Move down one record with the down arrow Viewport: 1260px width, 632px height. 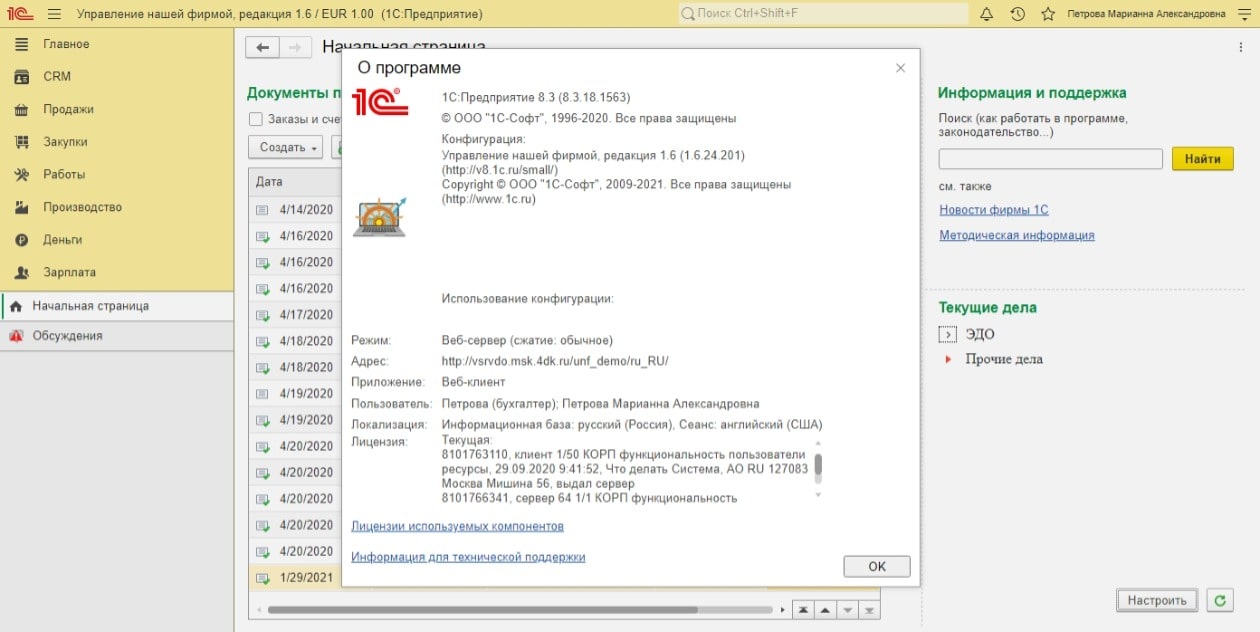pyautogui.click(x=848, y=609)
